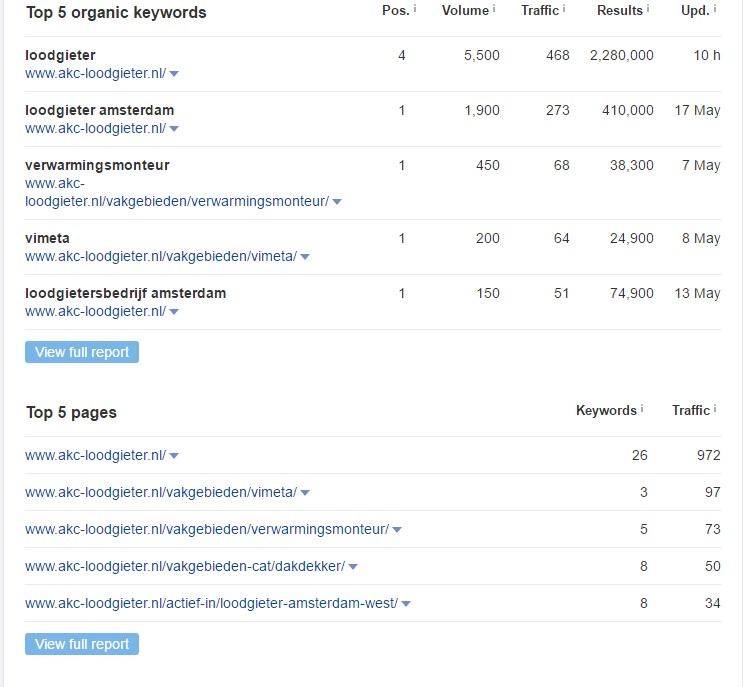Click the Top 5 organic keywords heading

click(x=116, y=13)
